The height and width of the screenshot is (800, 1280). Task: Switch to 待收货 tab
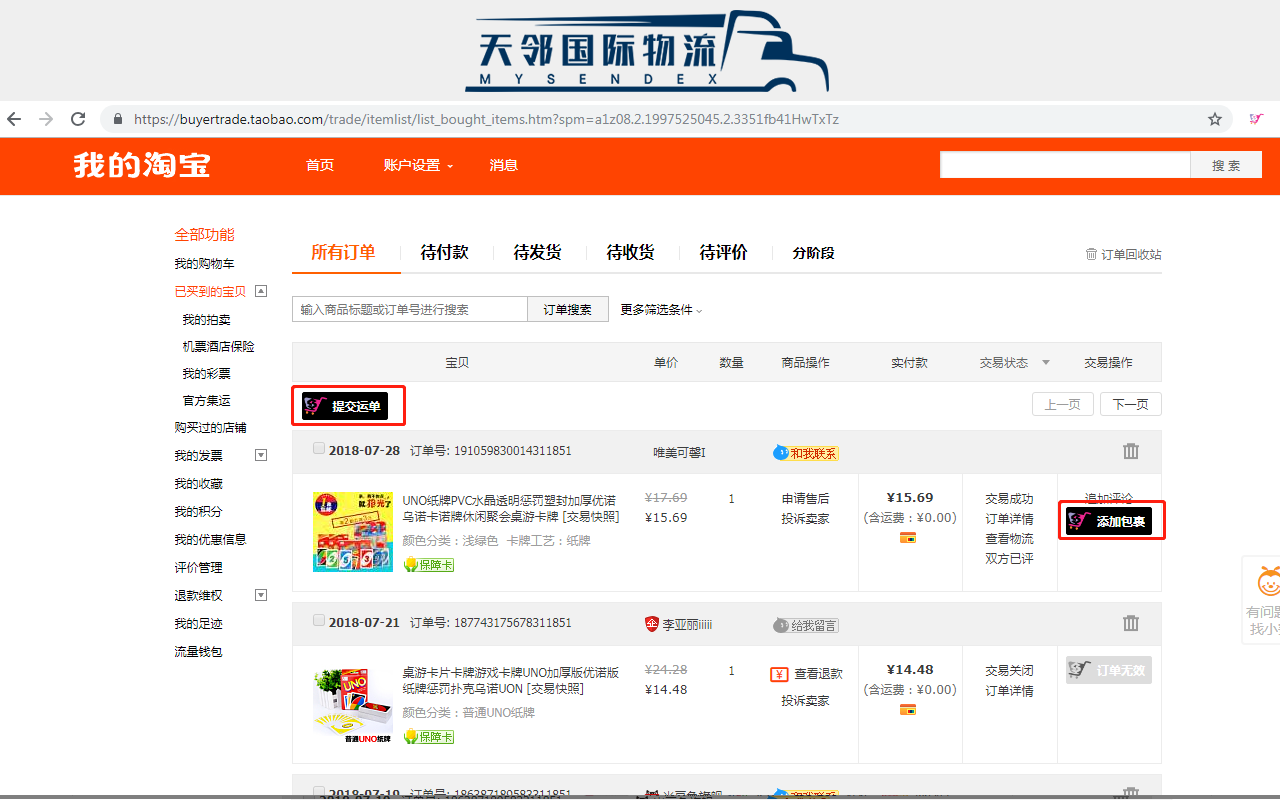pos(630,253)
